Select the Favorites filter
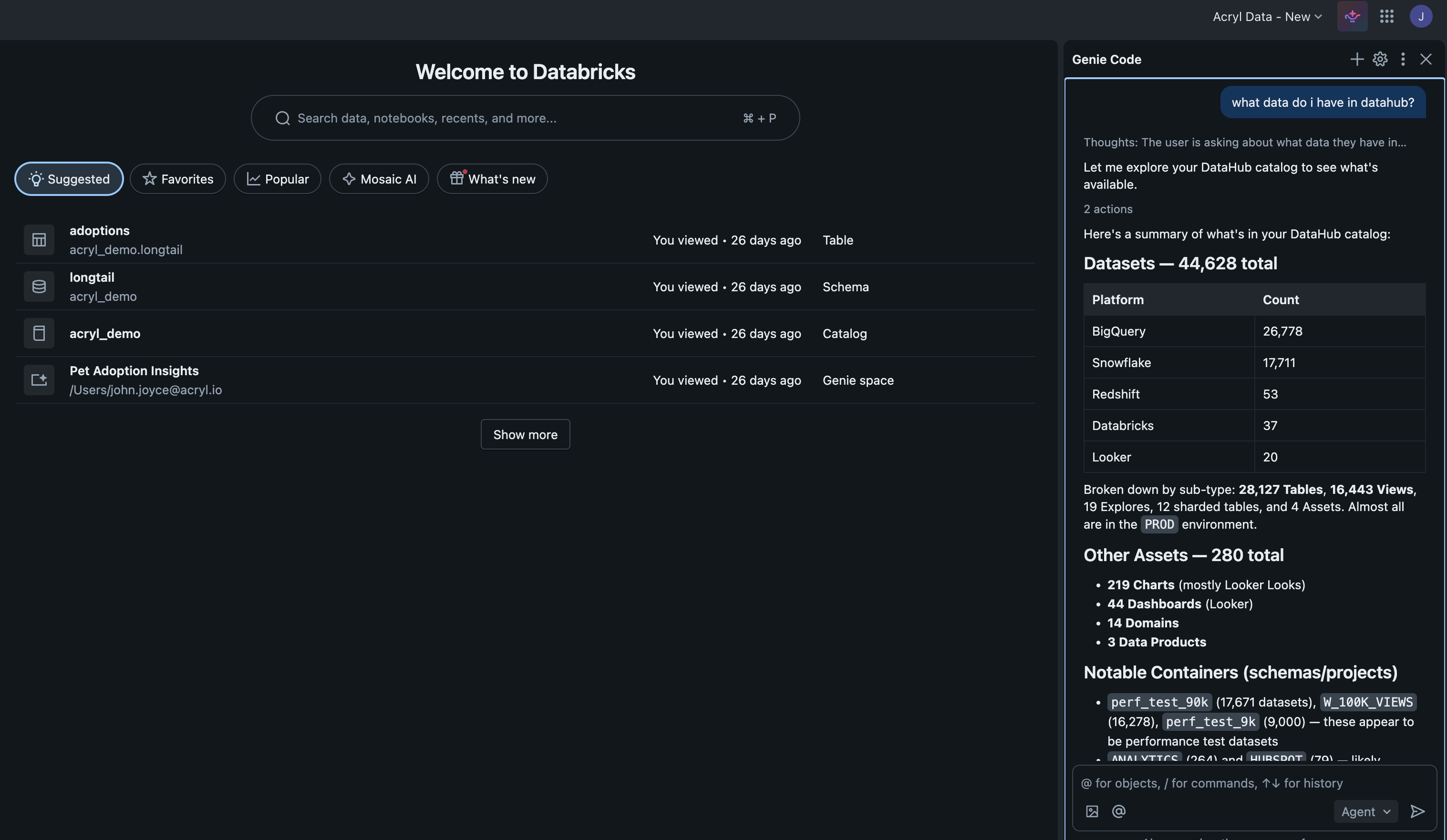The image size is (1447, 840). pyautogui.click(x=178, y=179)
